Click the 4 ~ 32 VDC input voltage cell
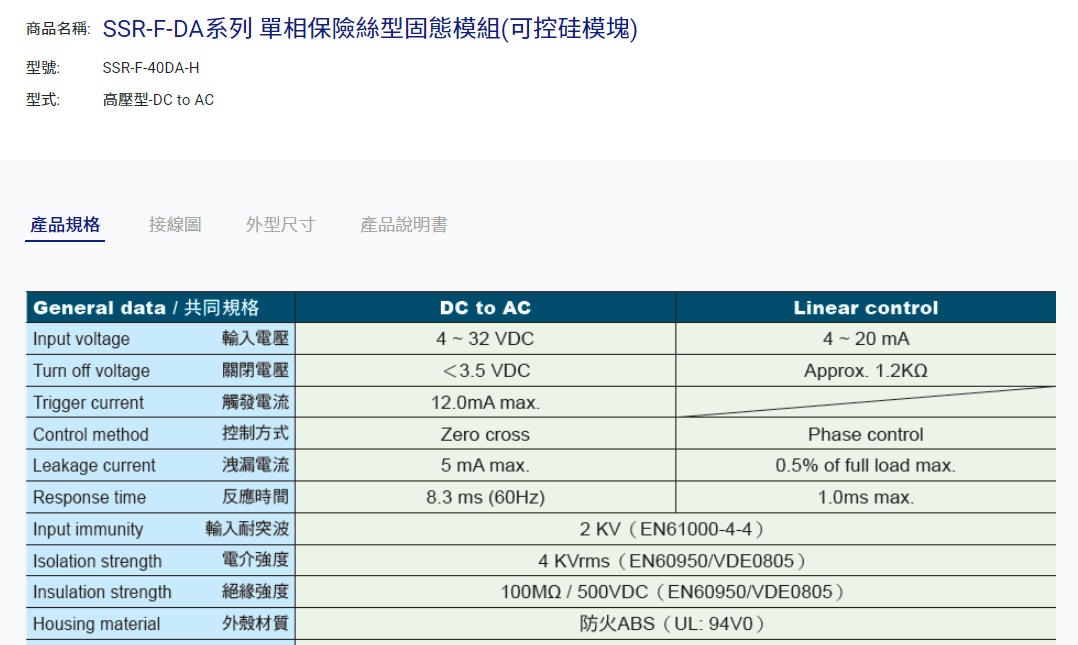 [485, 339]
